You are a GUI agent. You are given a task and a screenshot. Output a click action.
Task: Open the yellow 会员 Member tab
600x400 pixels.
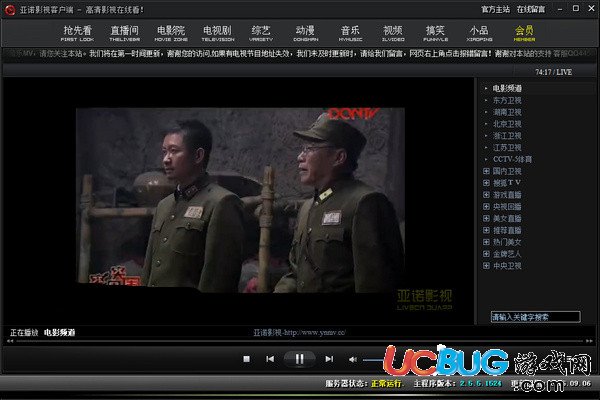[525, 33]
